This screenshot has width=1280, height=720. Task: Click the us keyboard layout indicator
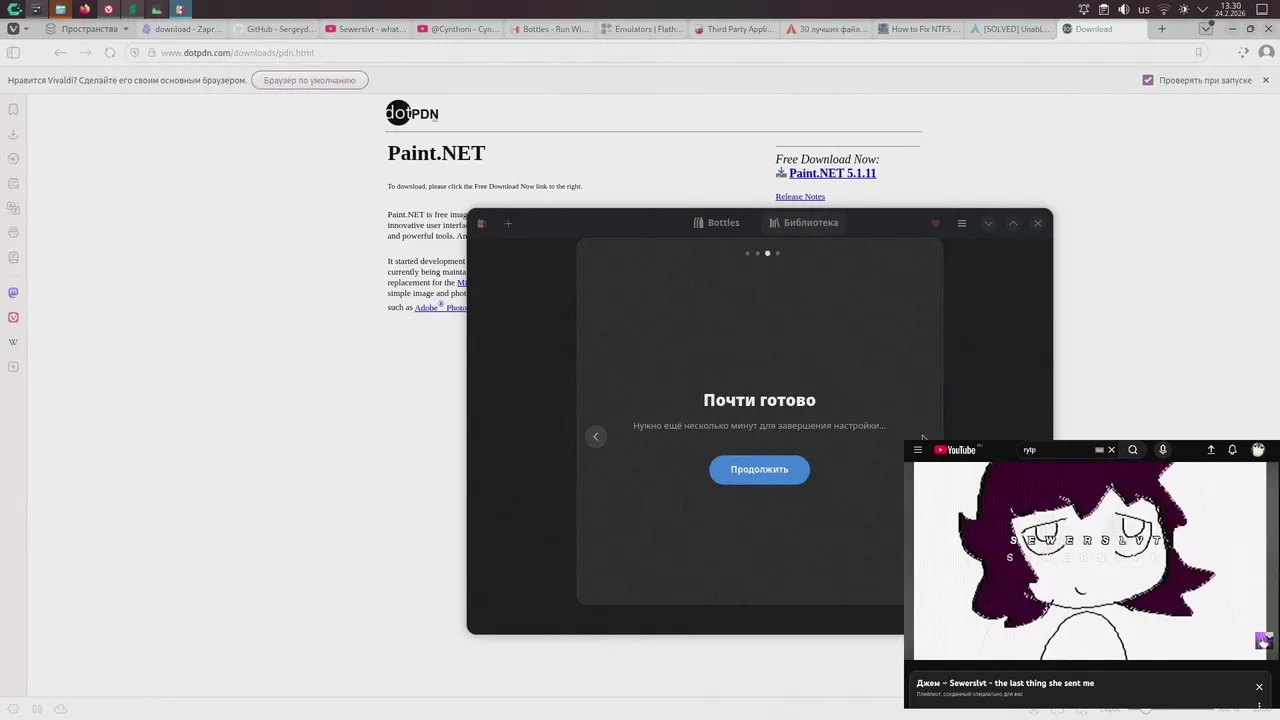1144,9
